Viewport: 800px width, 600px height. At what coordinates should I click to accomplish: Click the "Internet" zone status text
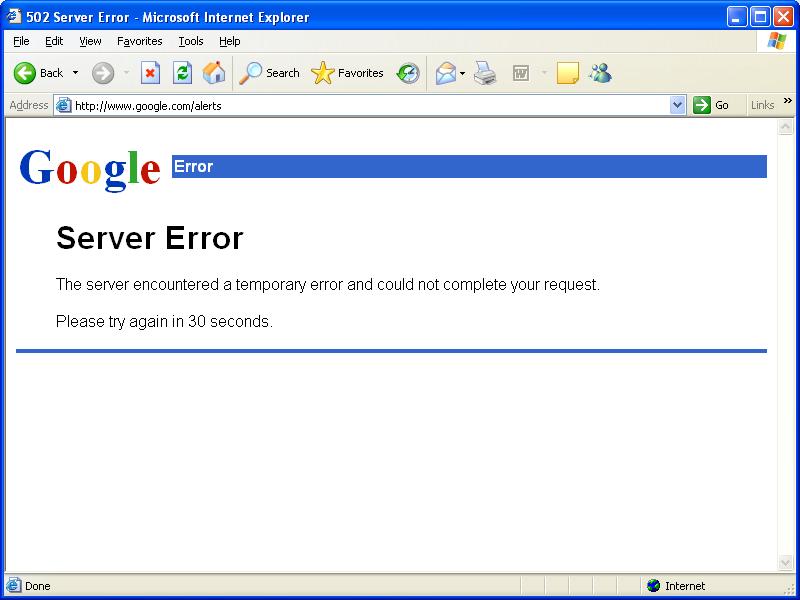(685, 586)
